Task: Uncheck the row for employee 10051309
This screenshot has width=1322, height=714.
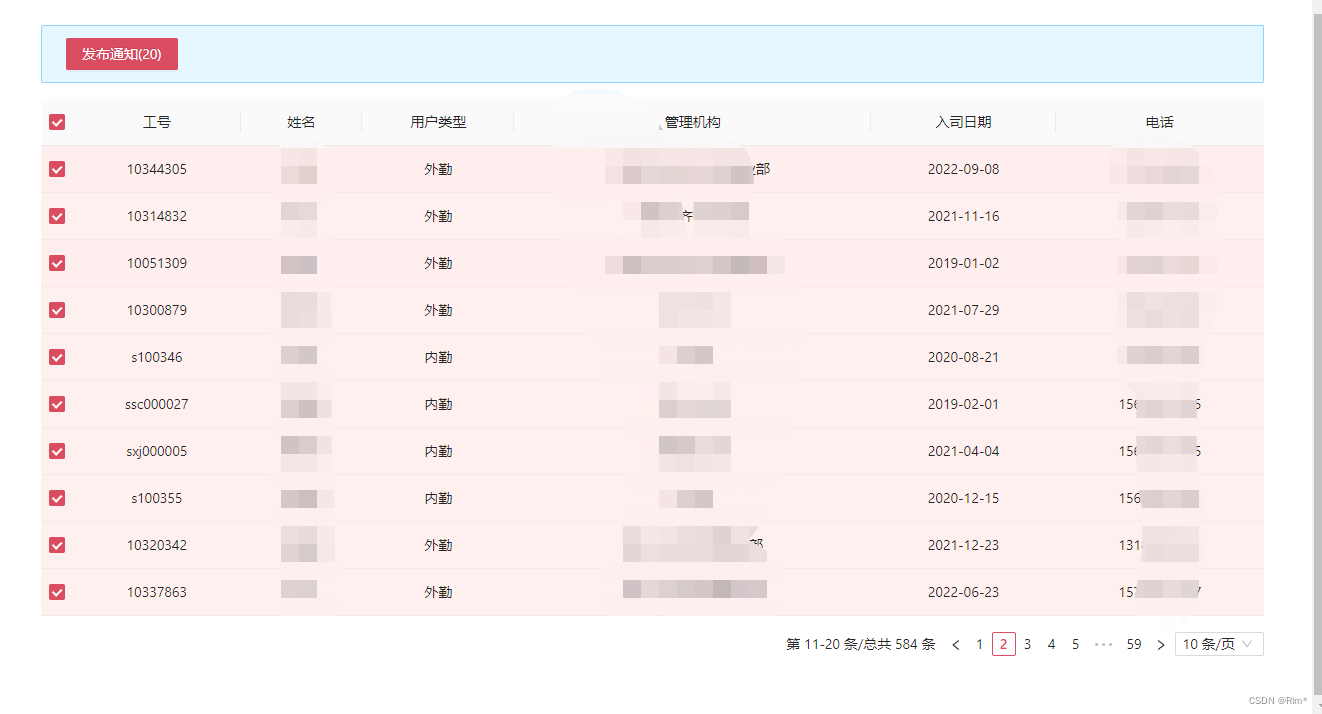Action: (57, 263)
